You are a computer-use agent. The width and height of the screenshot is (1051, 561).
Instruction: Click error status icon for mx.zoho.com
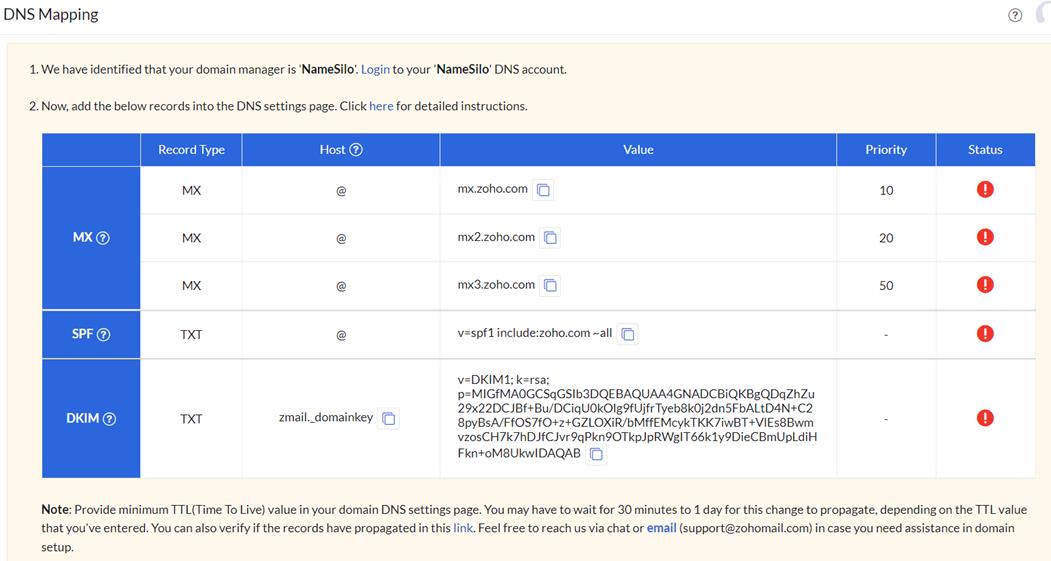pyautogui.click(x=985, y=189)
